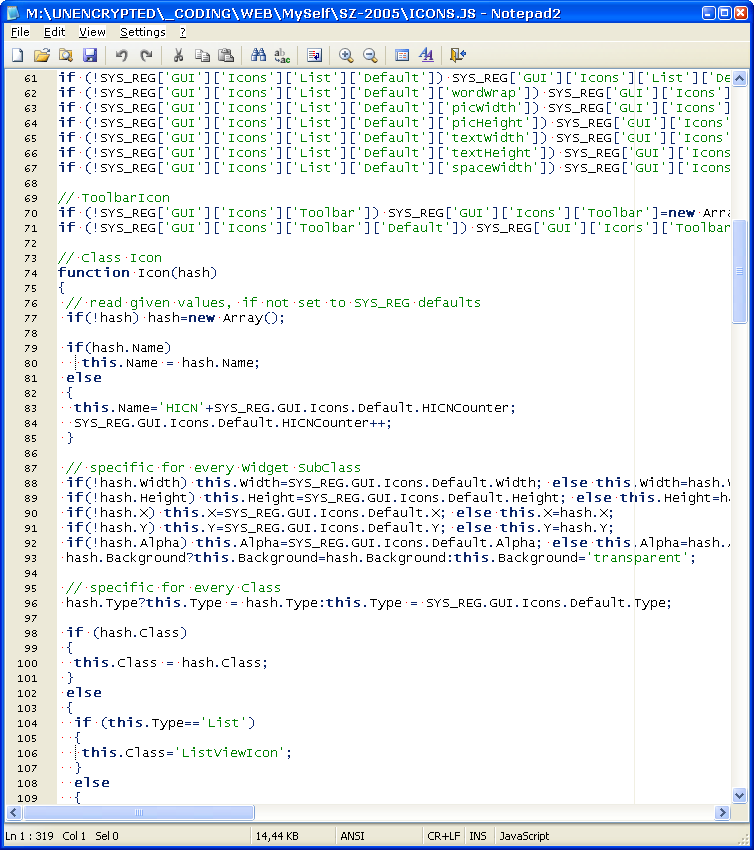Open the Select Scheme icon
754x850 pixels.
[x=402, y=55]
